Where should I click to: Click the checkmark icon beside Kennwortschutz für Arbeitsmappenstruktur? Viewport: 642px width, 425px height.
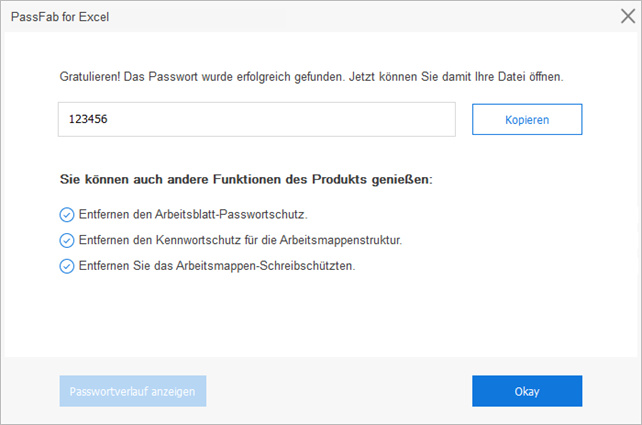[x=67, y=240]
